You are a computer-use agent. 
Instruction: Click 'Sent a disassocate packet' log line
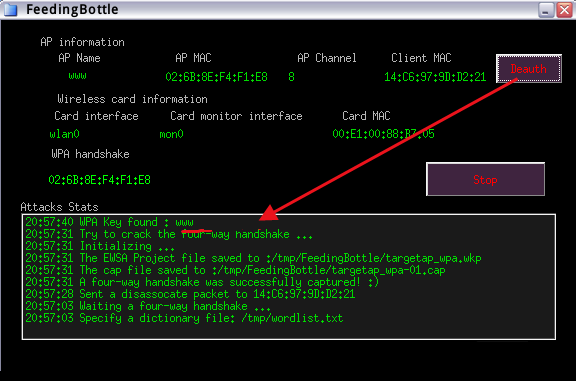coord(190,294)
